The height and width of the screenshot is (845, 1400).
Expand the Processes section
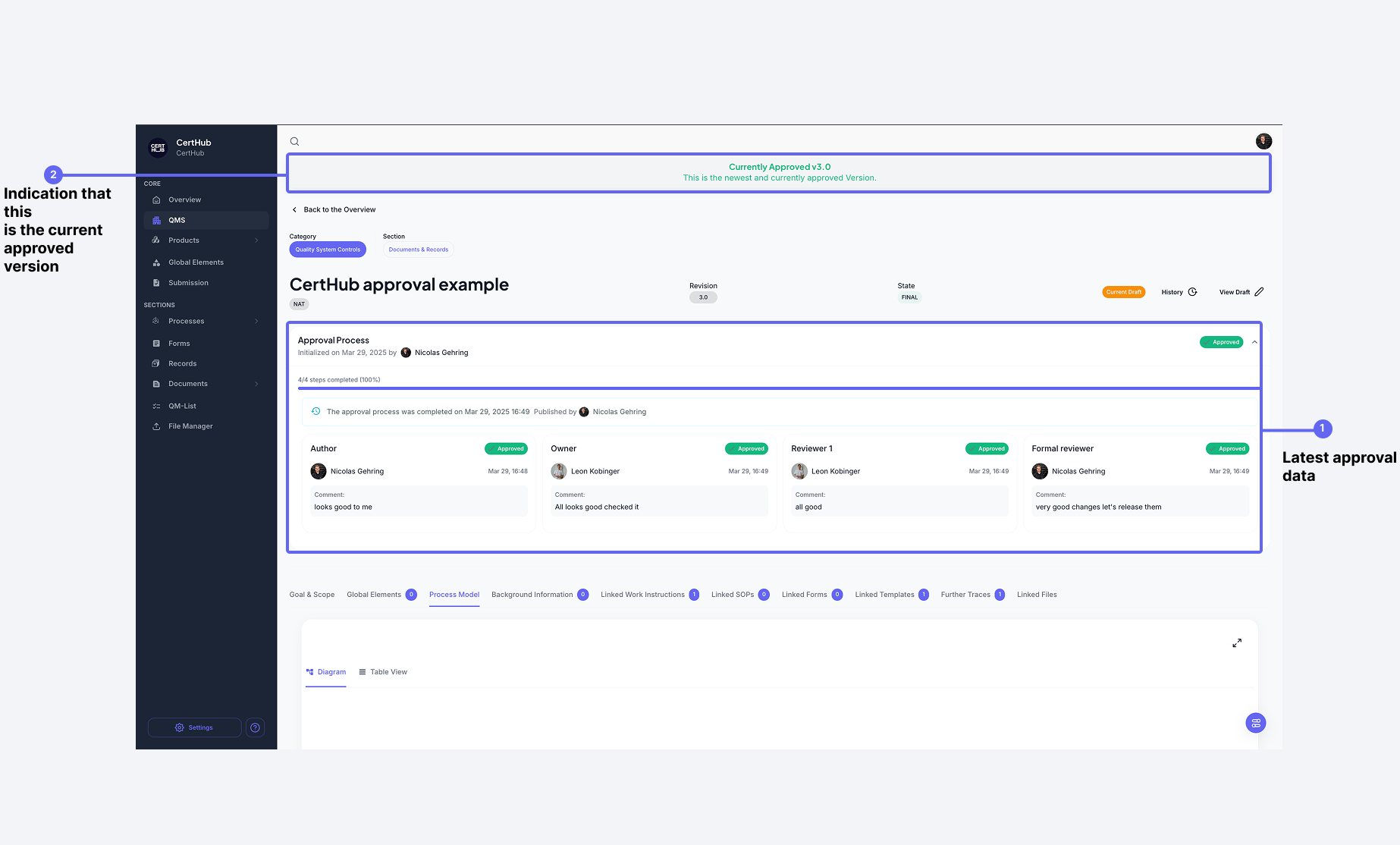(256, 322)
